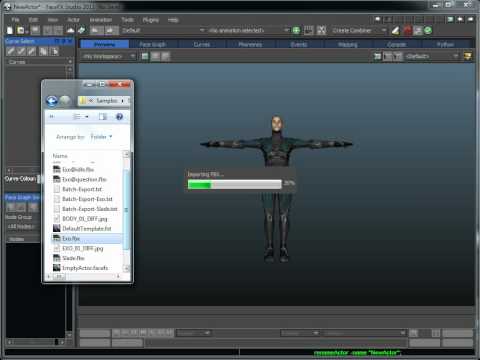Screen dimensions: 480x360
Task: Open the Arrange by Folder dropdown
Action: tap(101, 137)
